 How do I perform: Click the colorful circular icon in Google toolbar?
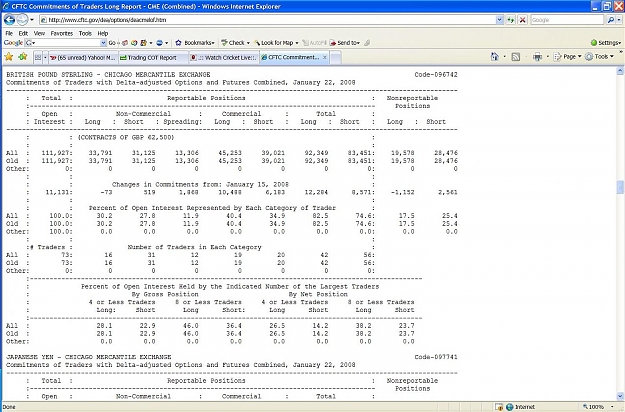pos(134,43)
